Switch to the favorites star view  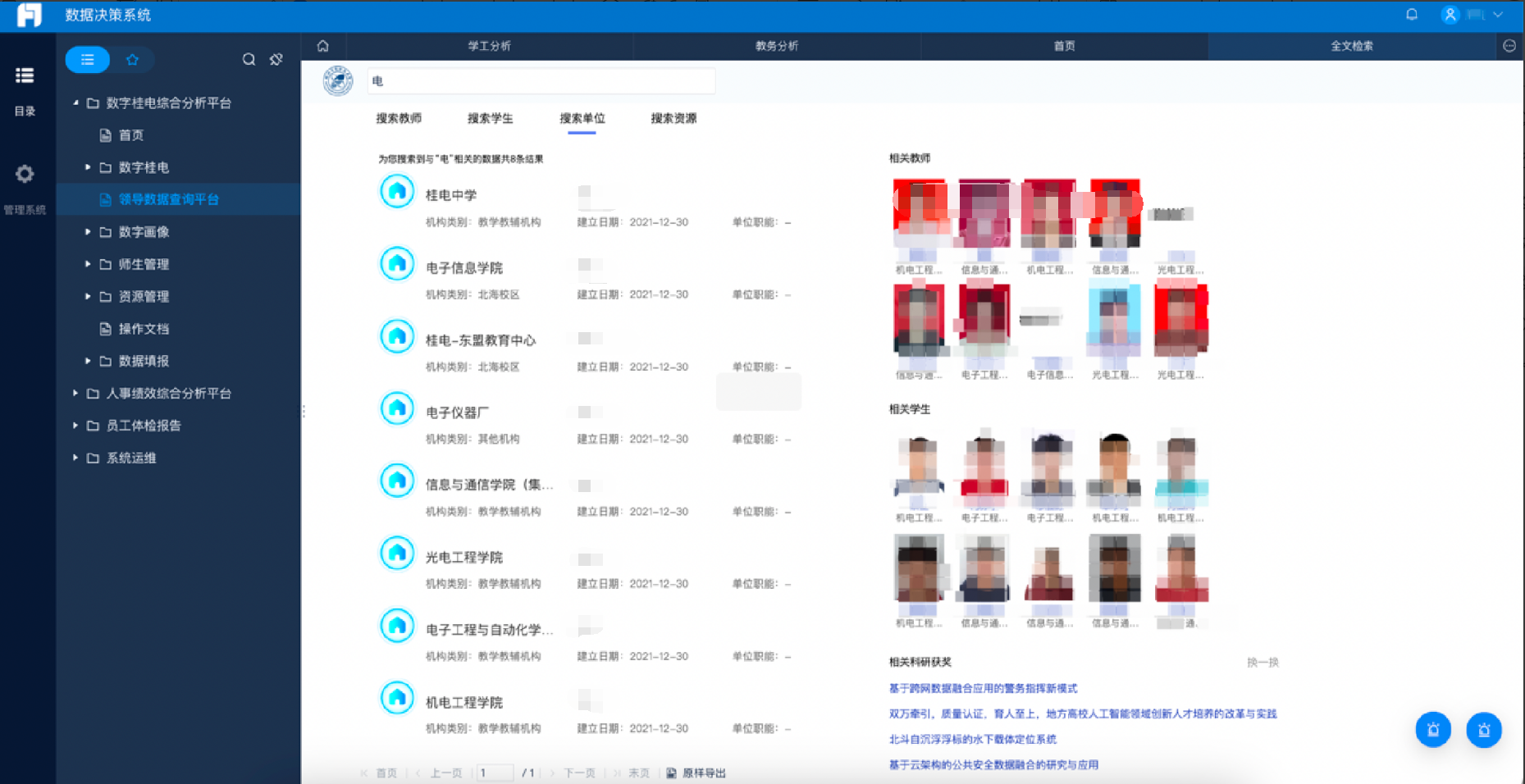coord(132,60)
